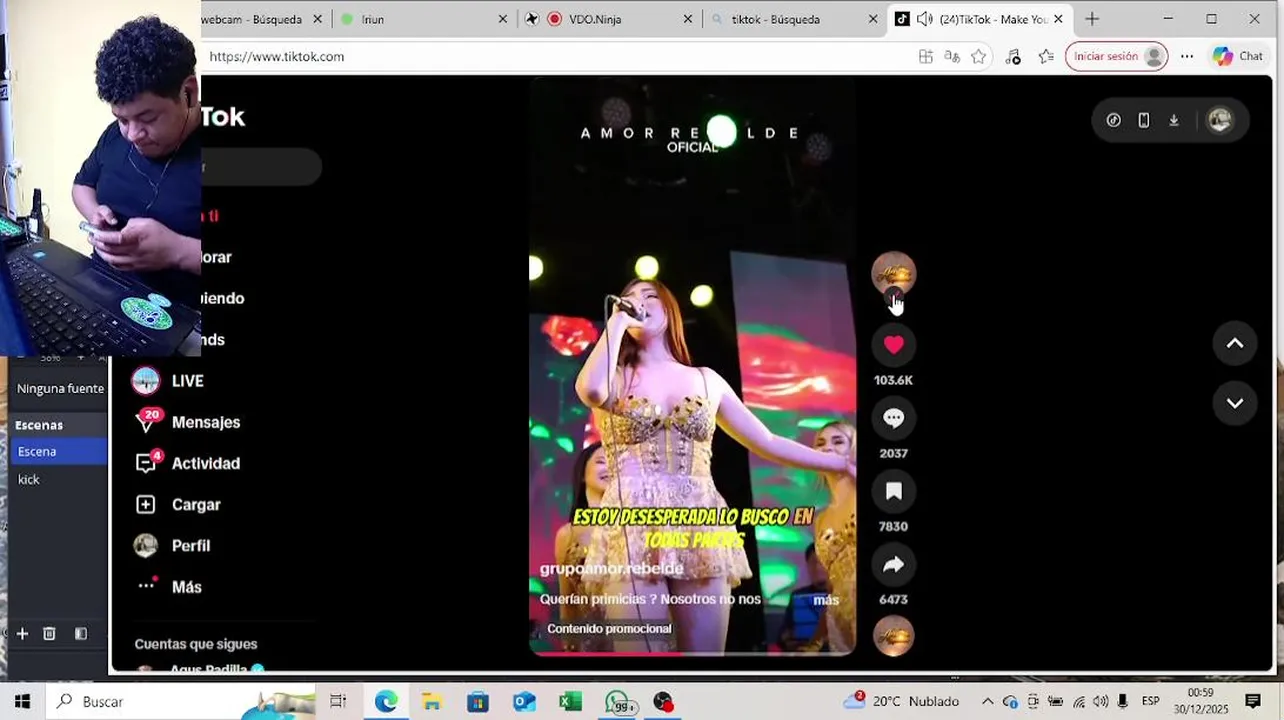
Task: Open Copilot Chat button
Action: point(1238,57)
